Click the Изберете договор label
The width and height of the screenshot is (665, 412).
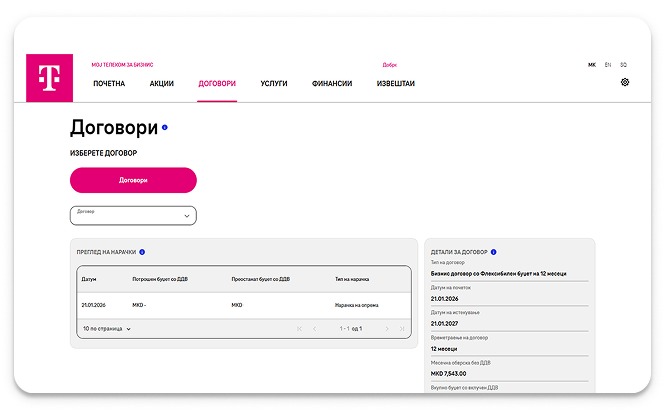(103, 153)
